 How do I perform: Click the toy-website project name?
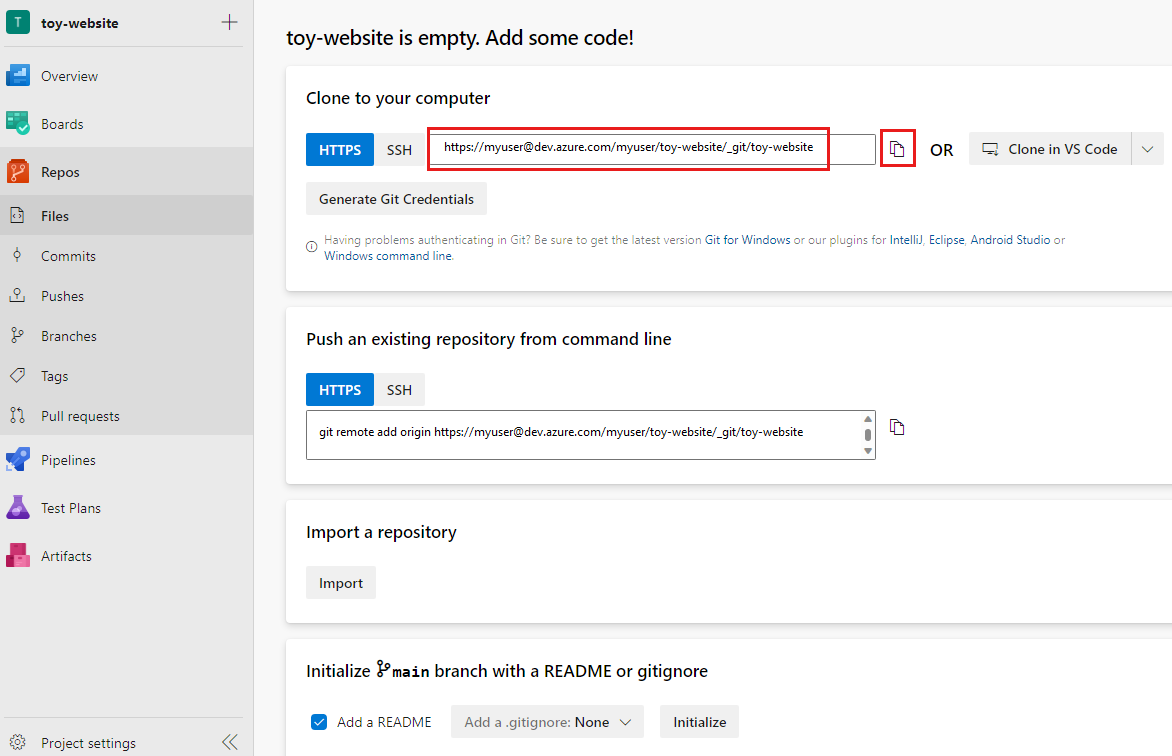[x=80, y=23]
